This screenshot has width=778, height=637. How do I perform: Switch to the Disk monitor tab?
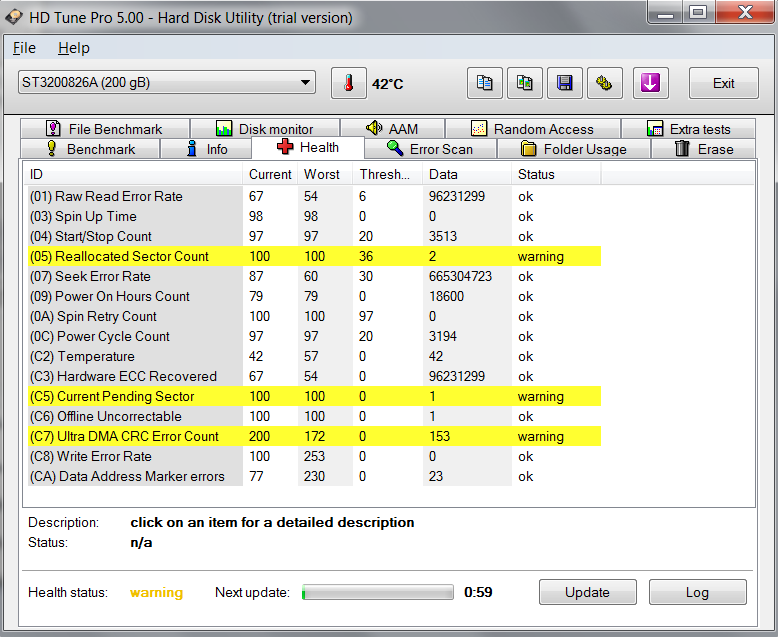tap(265, 129)
